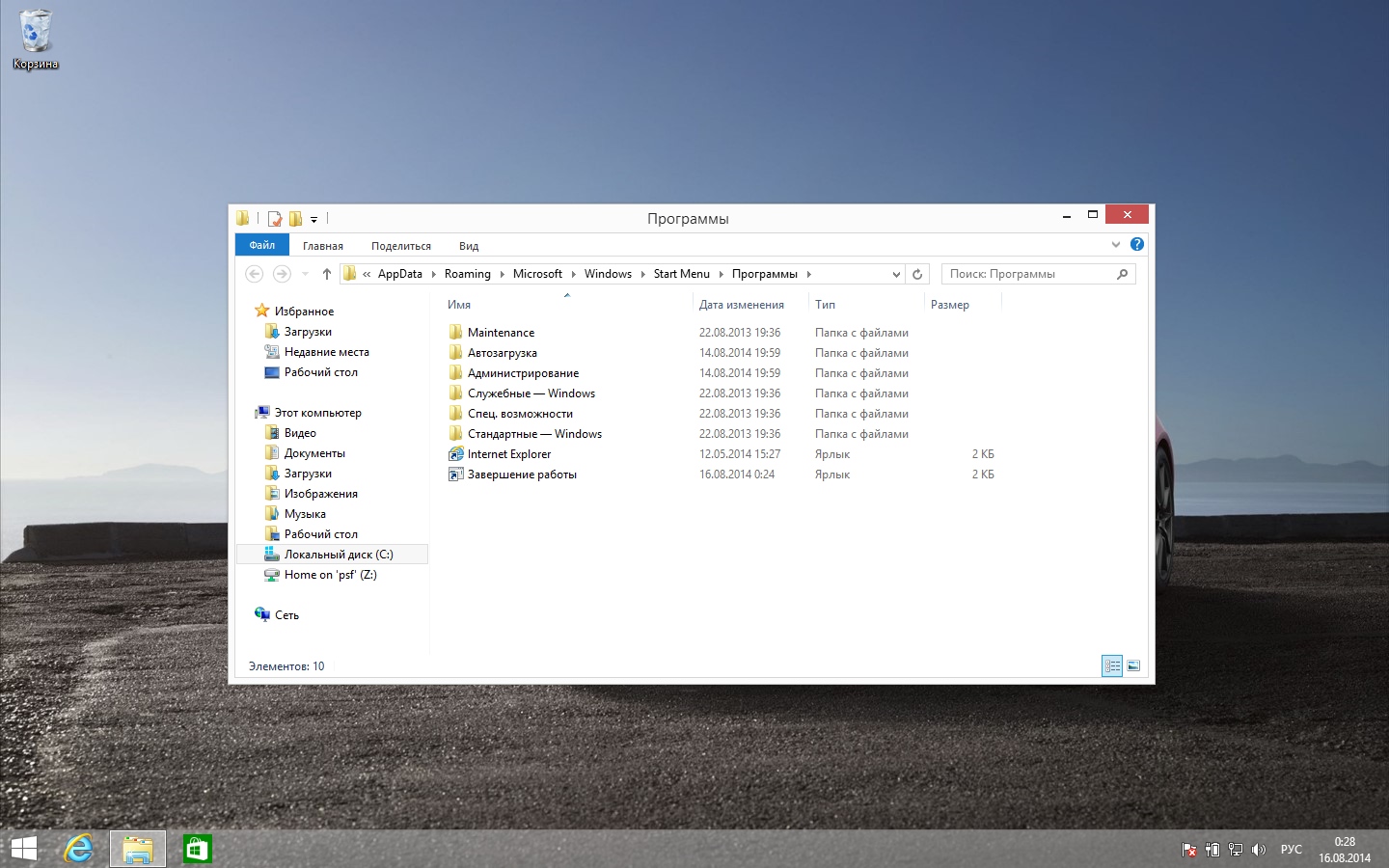Switch to details view in status bar
The image size is (1389, 868).
pyautogui.click(x=1112, y=665)
